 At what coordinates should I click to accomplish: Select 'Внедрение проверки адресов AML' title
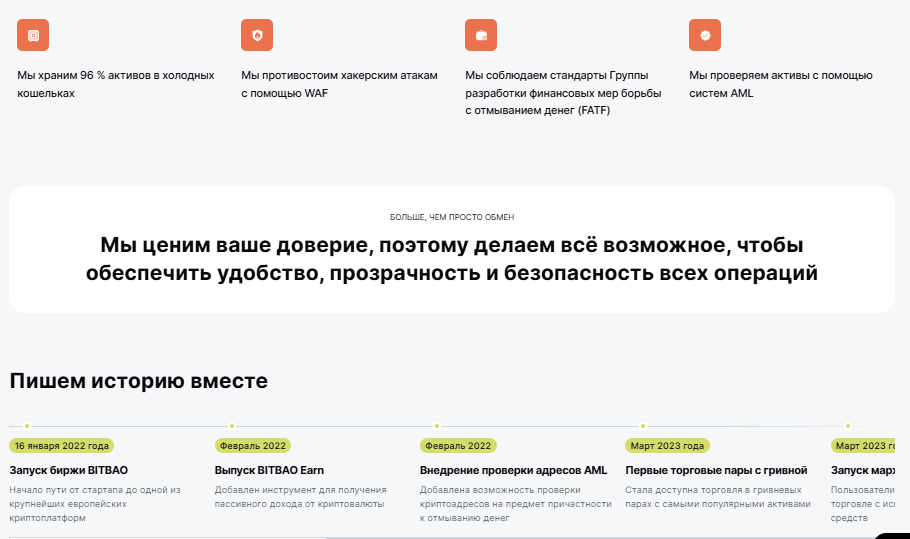point(513,470)
